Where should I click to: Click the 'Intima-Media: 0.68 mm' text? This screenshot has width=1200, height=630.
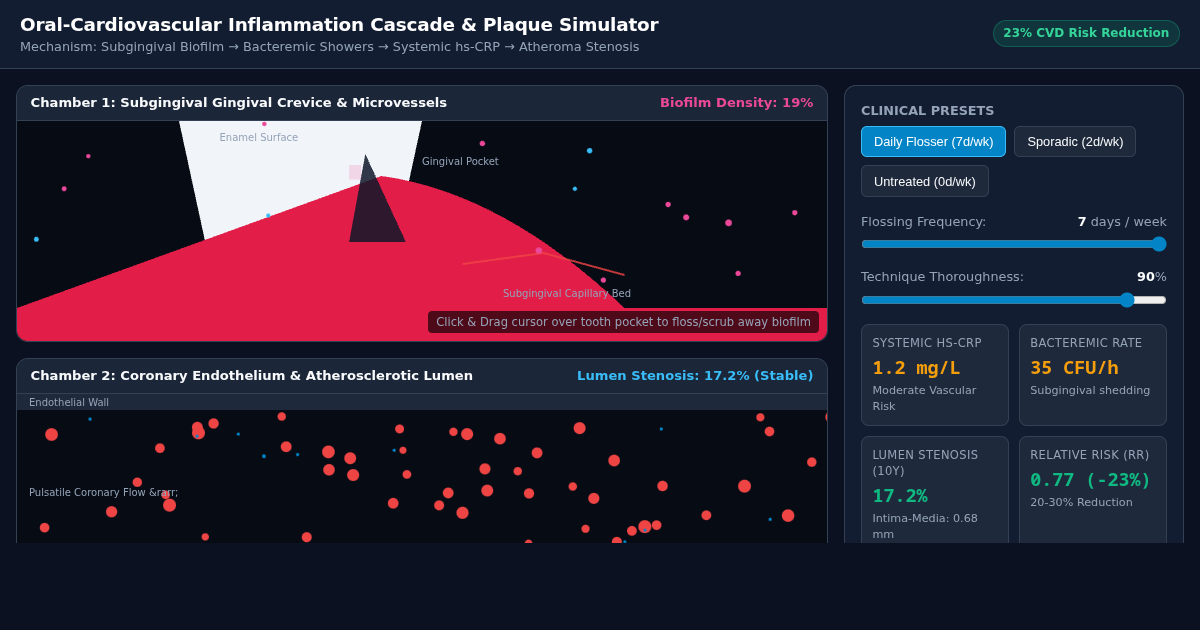[925, 526]
